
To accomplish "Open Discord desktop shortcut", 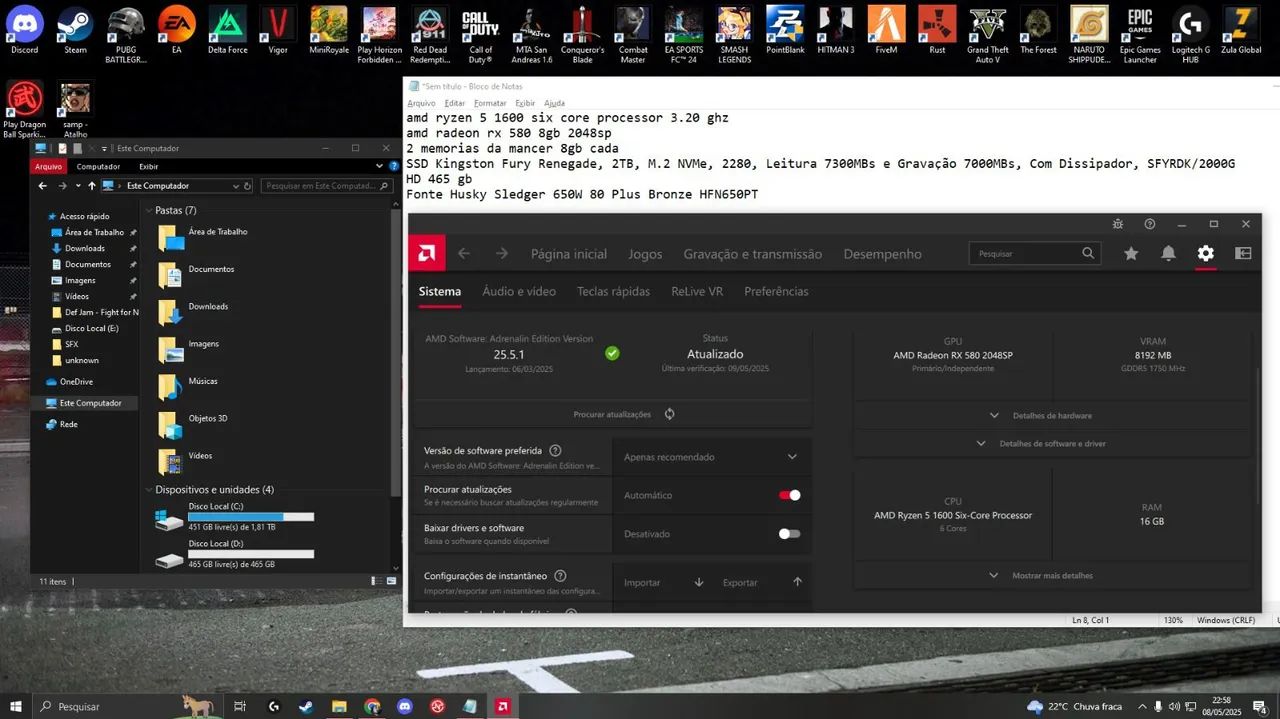I will tap(25, 30).
